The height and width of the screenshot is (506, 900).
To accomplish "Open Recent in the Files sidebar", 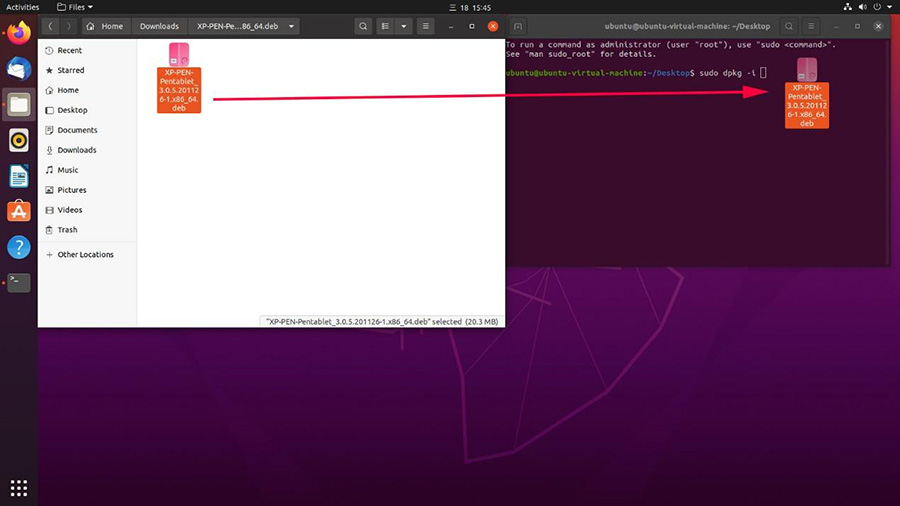I will (x=69, y=50).
